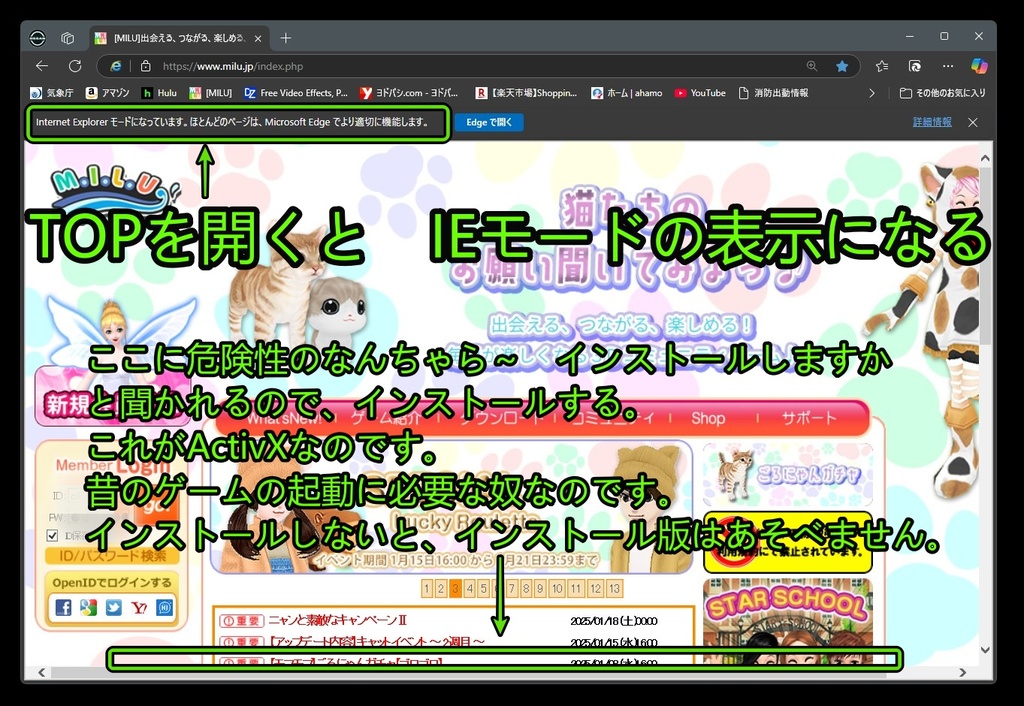Toggle the favorite star for this page
1024x706 pixels.
(x=842, y=66)
